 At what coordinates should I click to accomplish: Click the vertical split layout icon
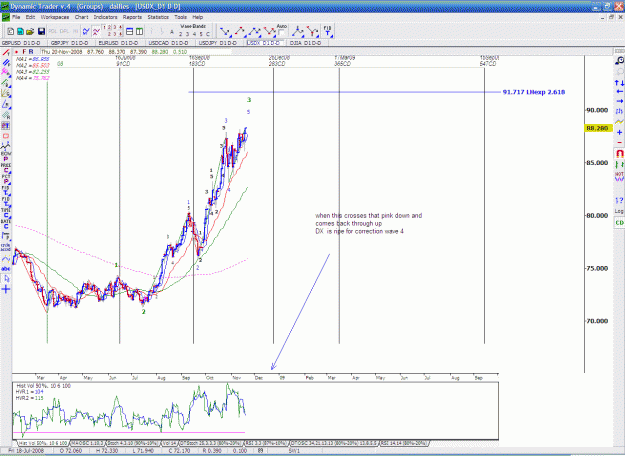tap(140, 31)
